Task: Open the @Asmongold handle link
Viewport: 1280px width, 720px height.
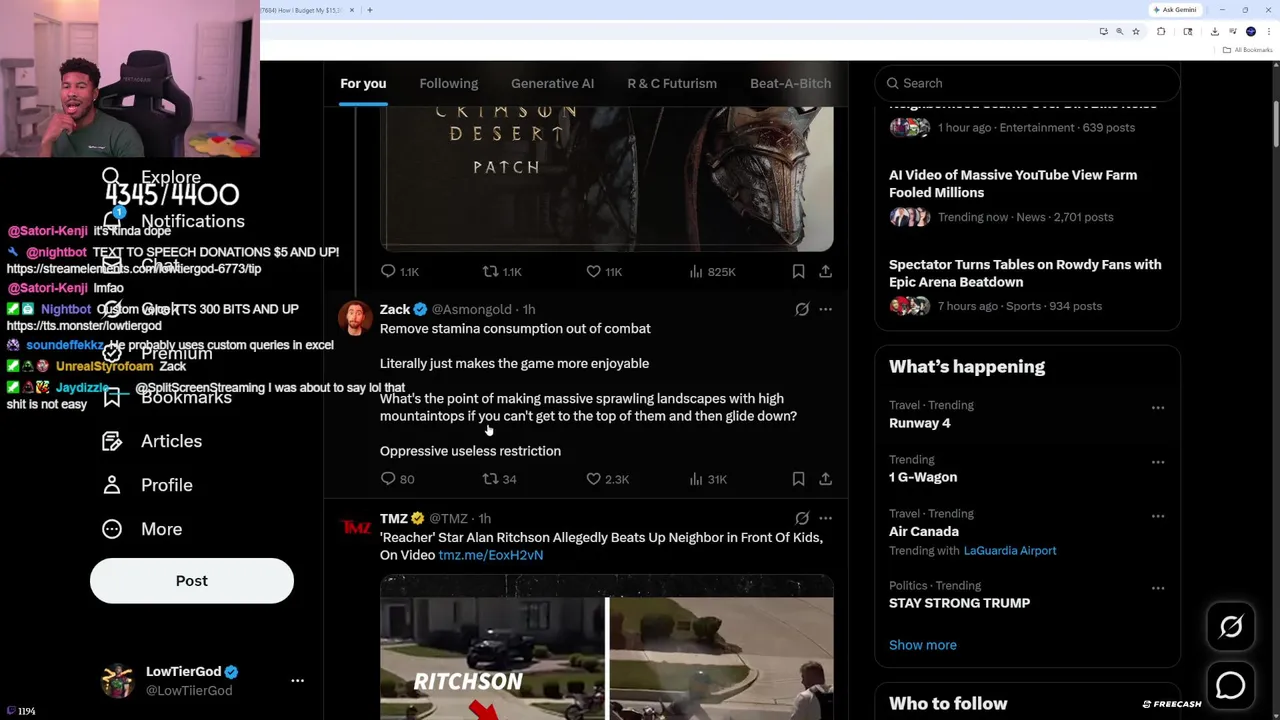Action: (472, 309)
